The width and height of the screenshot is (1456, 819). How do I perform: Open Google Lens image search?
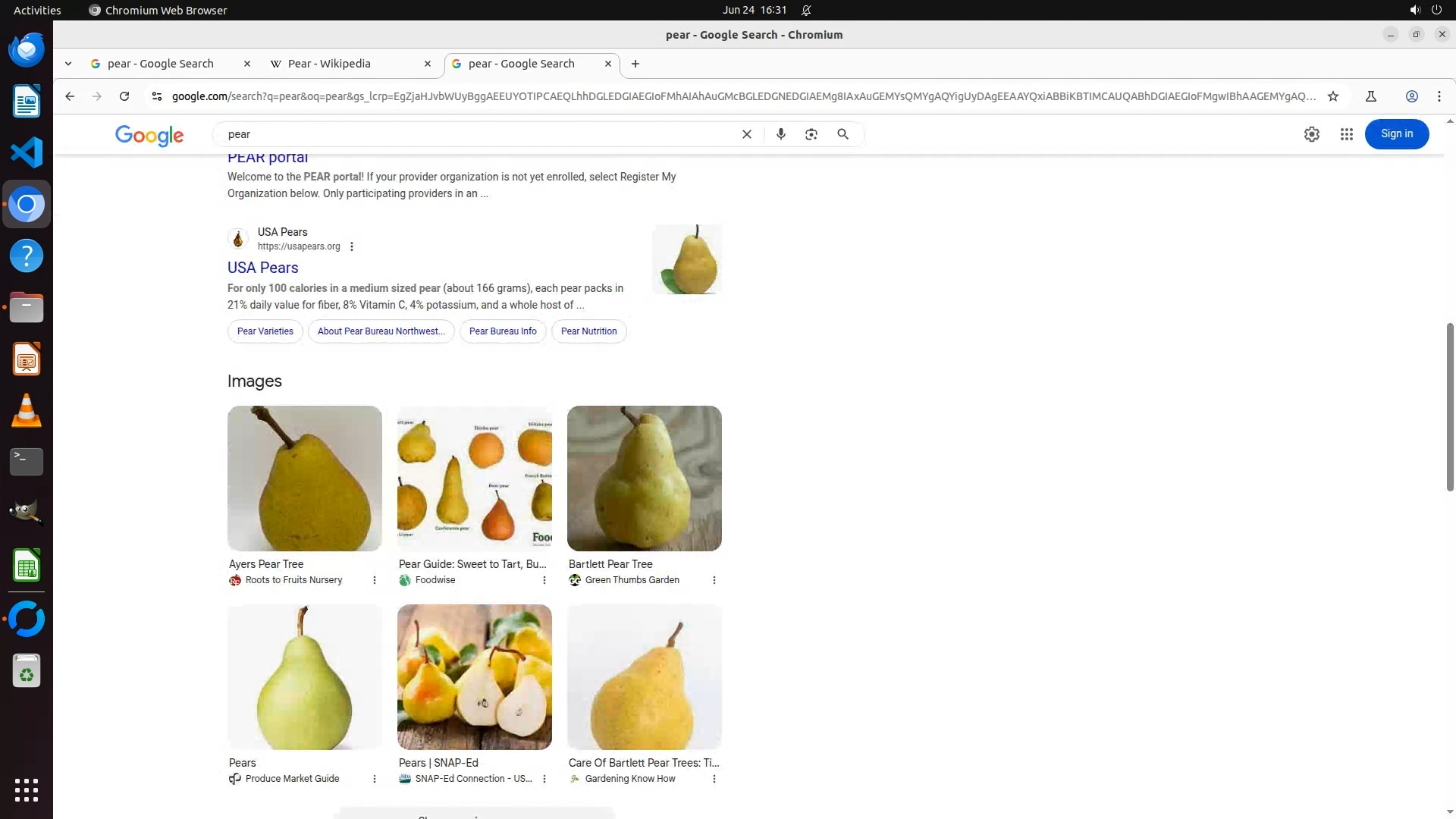811,134
